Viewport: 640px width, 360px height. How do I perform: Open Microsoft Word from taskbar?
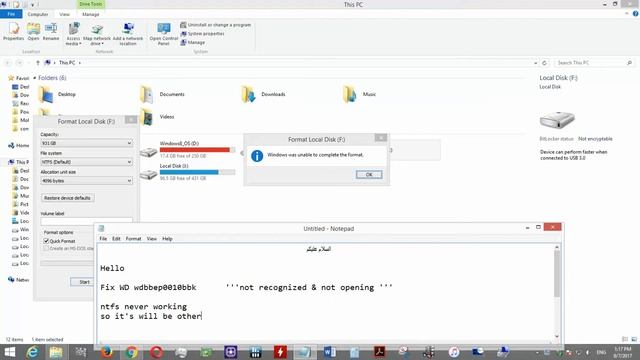click(x=330, y=352)
